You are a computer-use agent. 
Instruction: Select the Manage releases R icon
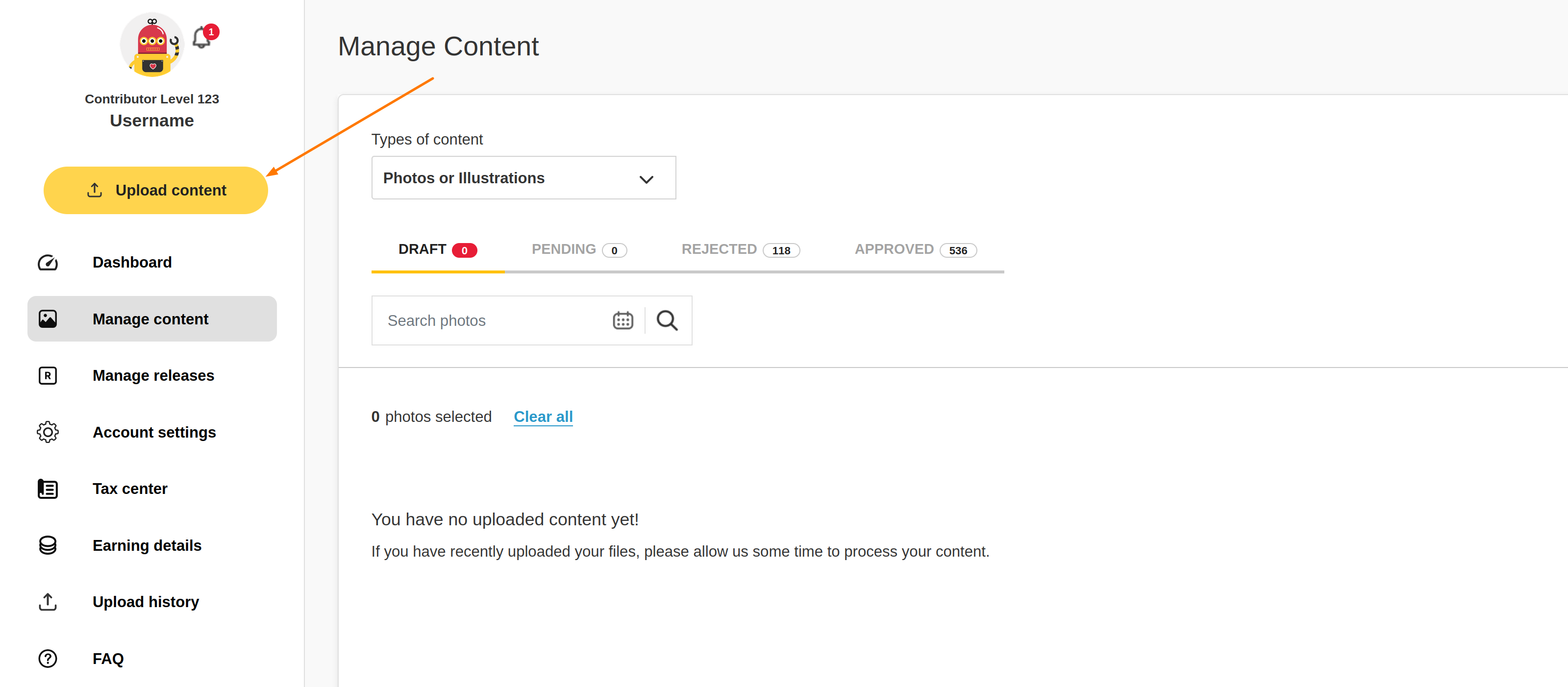[x=48, y=375]
